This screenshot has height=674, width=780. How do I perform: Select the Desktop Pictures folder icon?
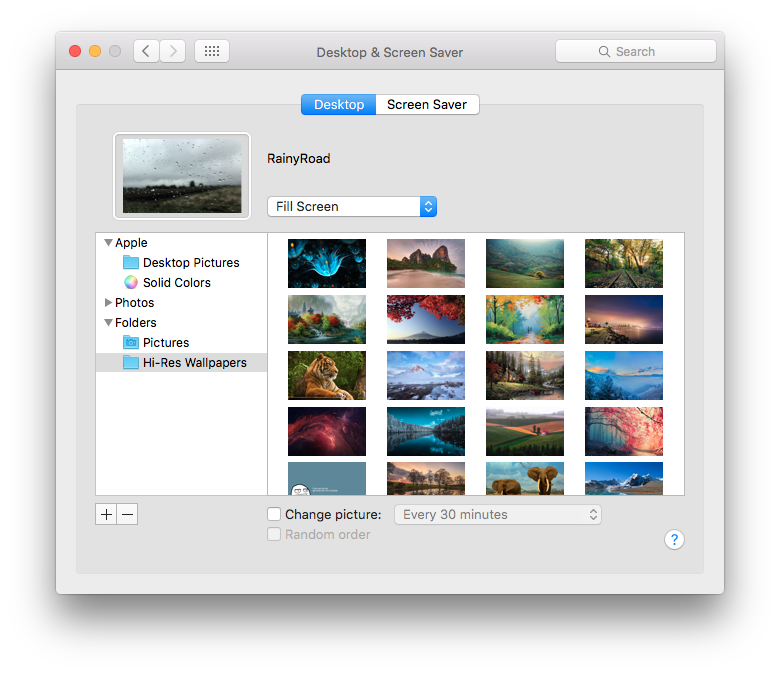click(131, 263)
